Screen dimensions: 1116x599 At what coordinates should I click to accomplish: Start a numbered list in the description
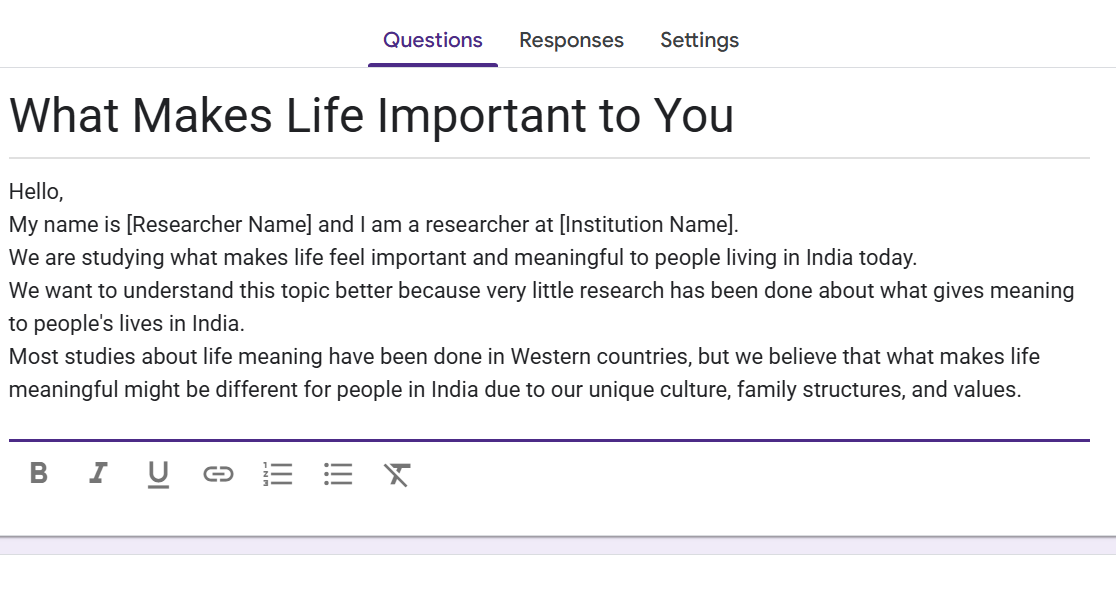(278, 473)
